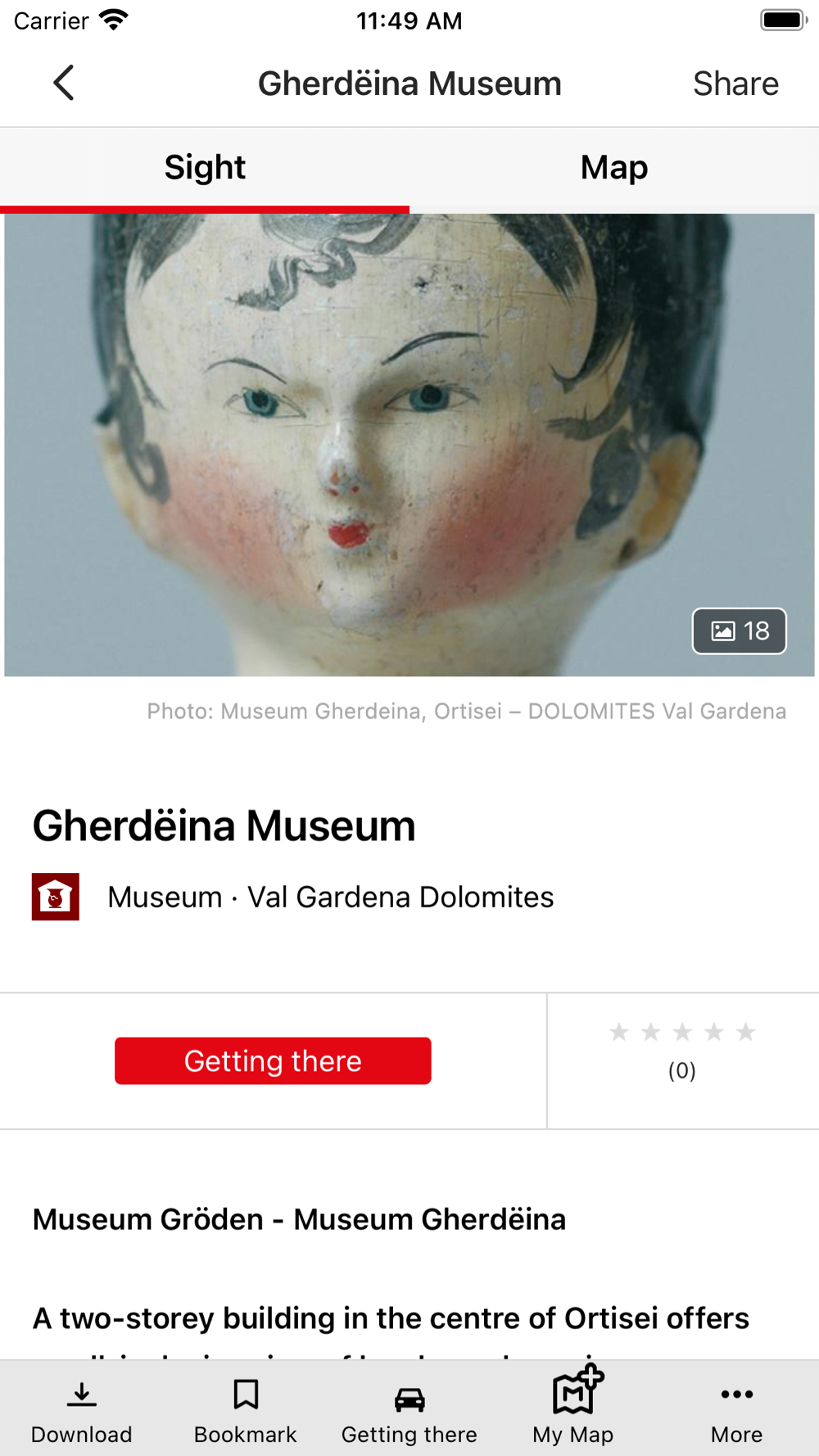The image size is (819, 1456).
Task: Tap the Download icon in bottom bar
Action: (82, 1395)
